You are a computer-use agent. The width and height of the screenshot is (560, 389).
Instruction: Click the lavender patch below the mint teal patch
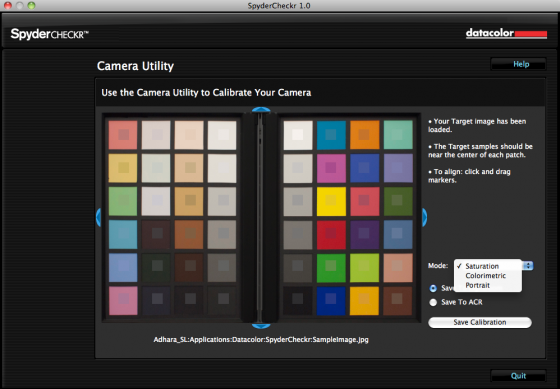[x=398, y=168]
